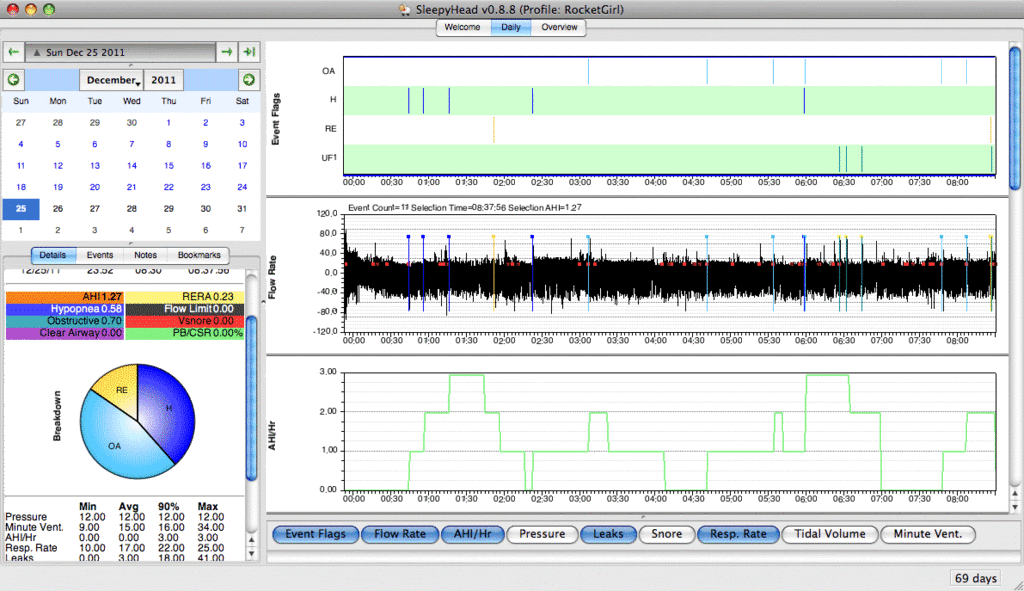Screen dimensions: 1024x591
Task: Select December 24 in the calendar
Action: pos(242,187)
